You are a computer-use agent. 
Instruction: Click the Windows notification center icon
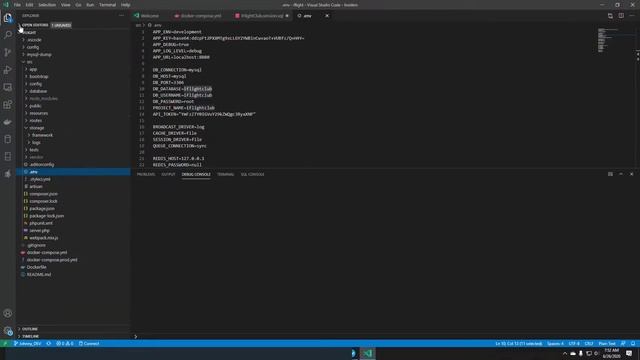(x=629, y=353)
